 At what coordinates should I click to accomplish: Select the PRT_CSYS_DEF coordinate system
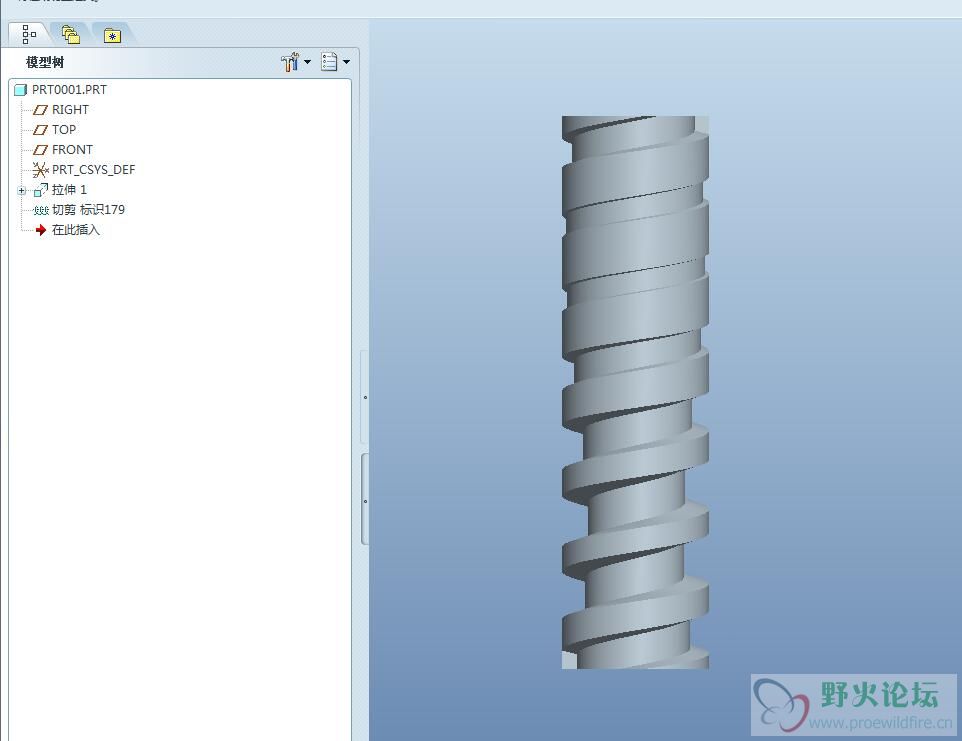tap(93, 170)
